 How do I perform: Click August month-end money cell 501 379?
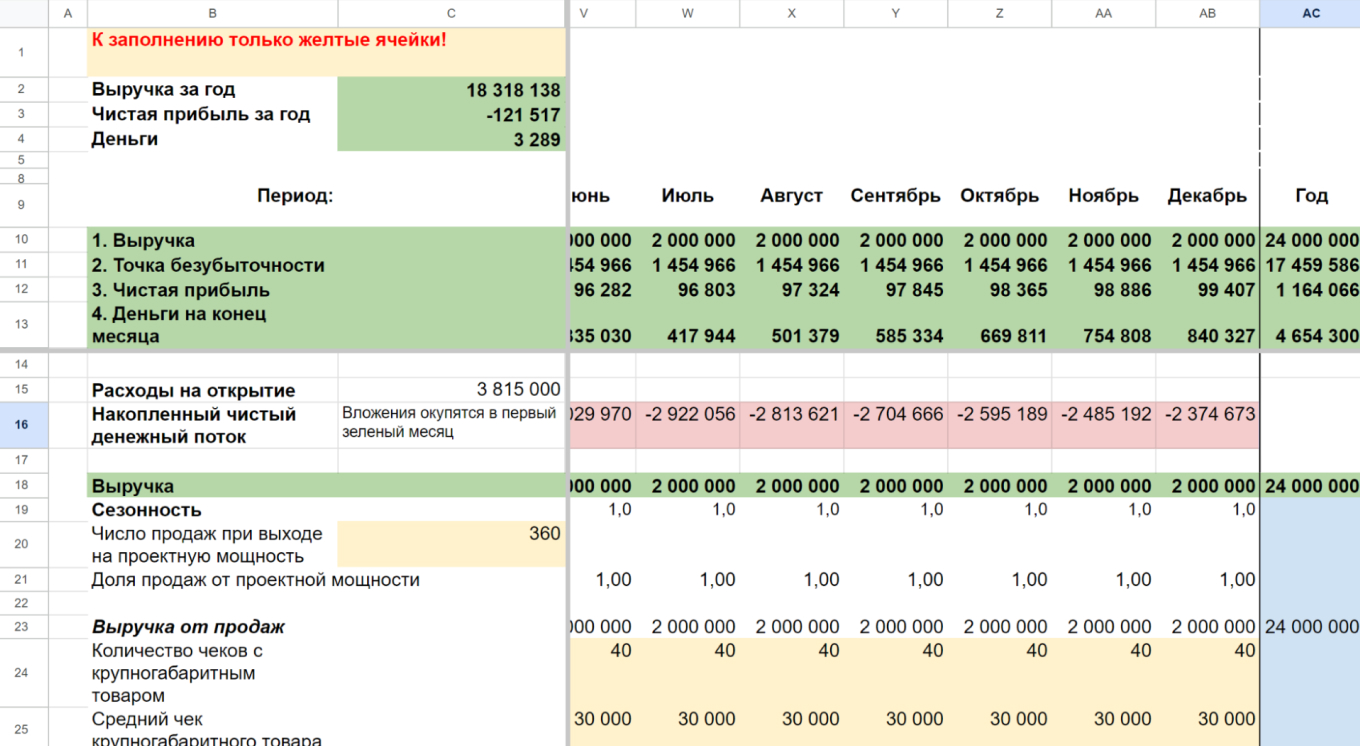792,336
